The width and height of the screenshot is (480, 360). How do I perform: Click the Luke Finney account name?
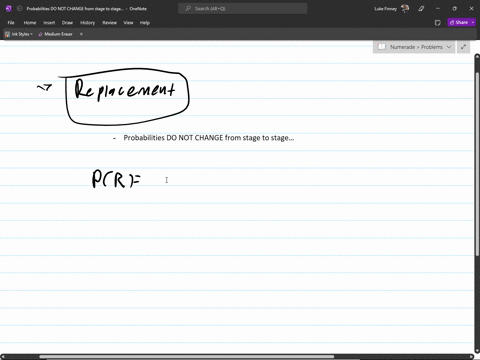pyautogui.click(x=385, y=9)
